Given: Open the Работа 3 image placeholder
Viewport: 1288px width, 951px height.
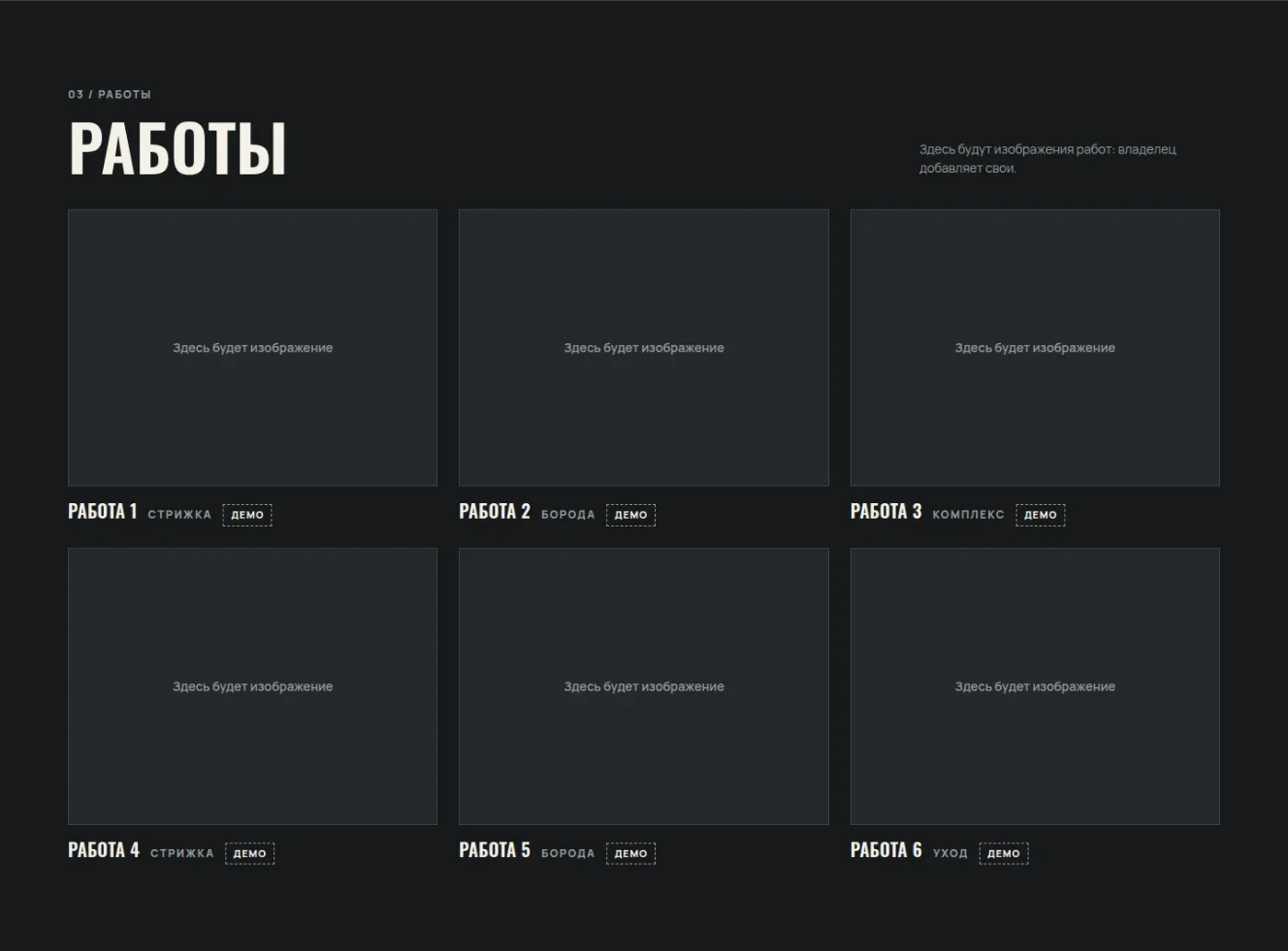Looking at the screenshot, I should (1035, 348).
